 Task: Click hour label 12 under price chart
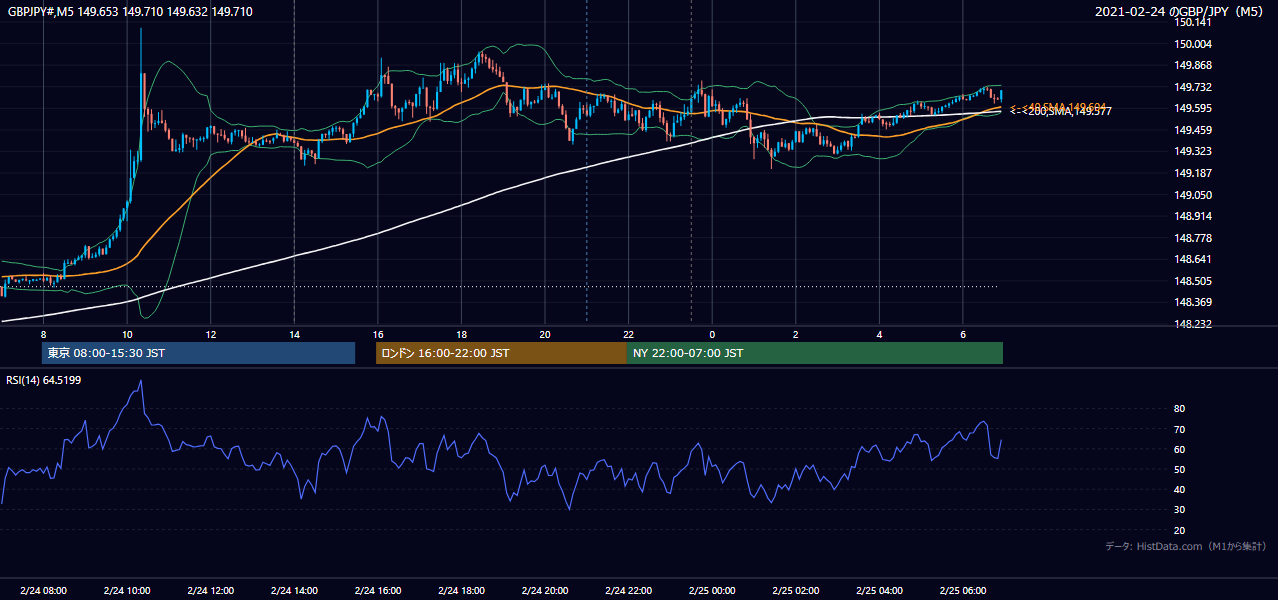click(210, 333)
